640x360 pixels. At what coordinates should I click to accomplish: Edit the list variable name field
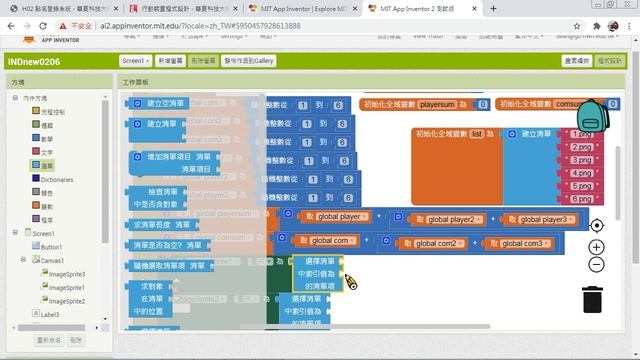pyautogui.click(x=477, y=134)
